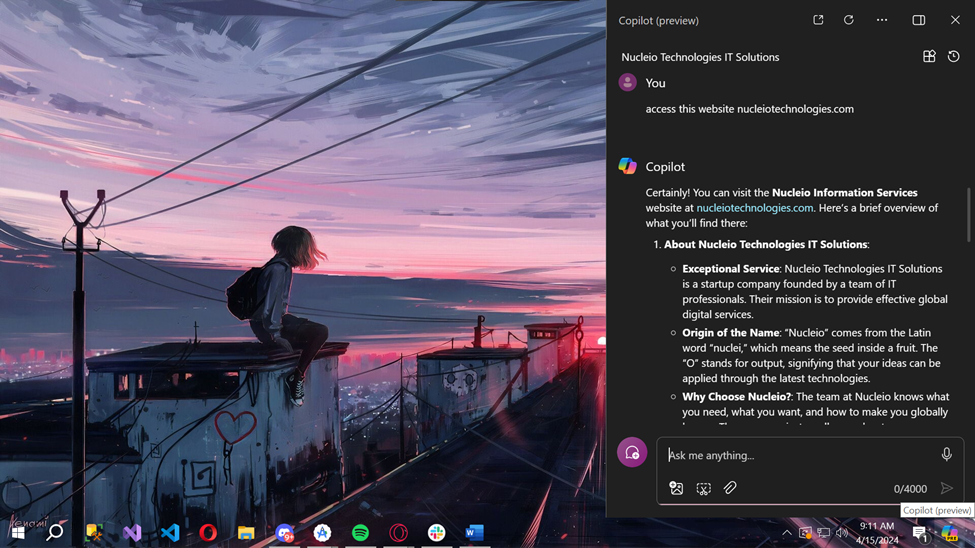Image resolution: width=975 pixels, height=548 pixels.
Task: Open the notification center icon
Action: click(x=920, y=533)
